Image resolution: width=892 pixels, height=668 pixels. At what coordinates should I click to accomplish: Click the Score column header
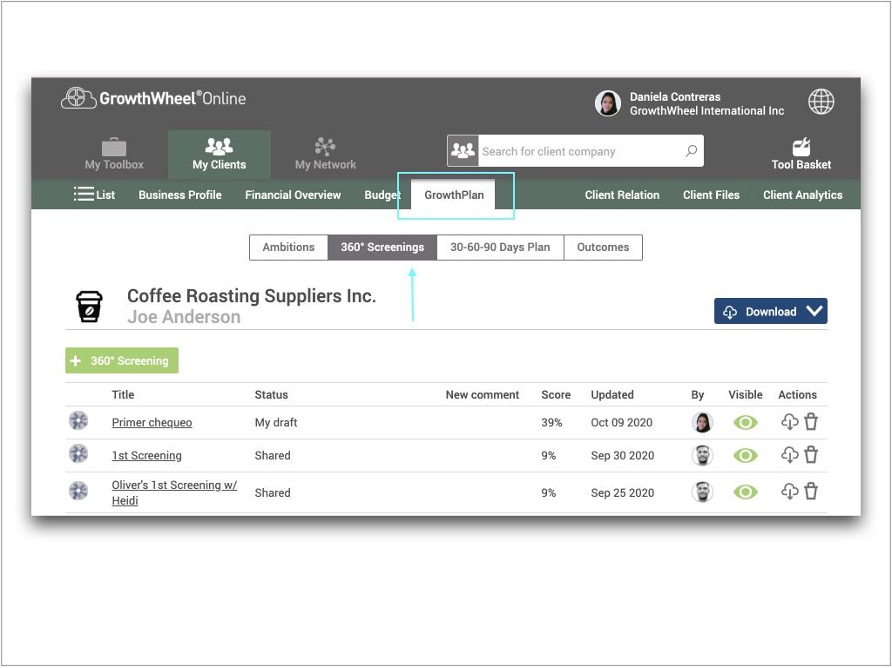[556, 394]
